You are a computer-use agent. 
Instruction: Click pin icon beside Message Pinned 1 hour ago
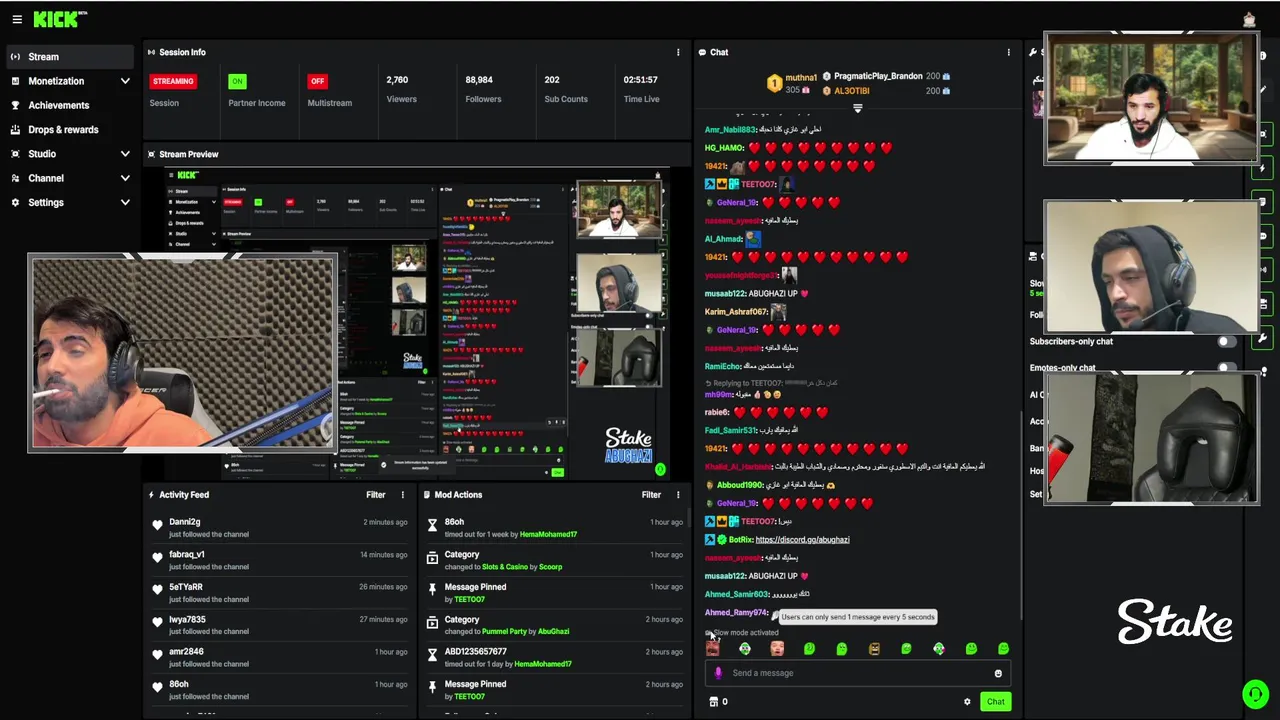432,590
